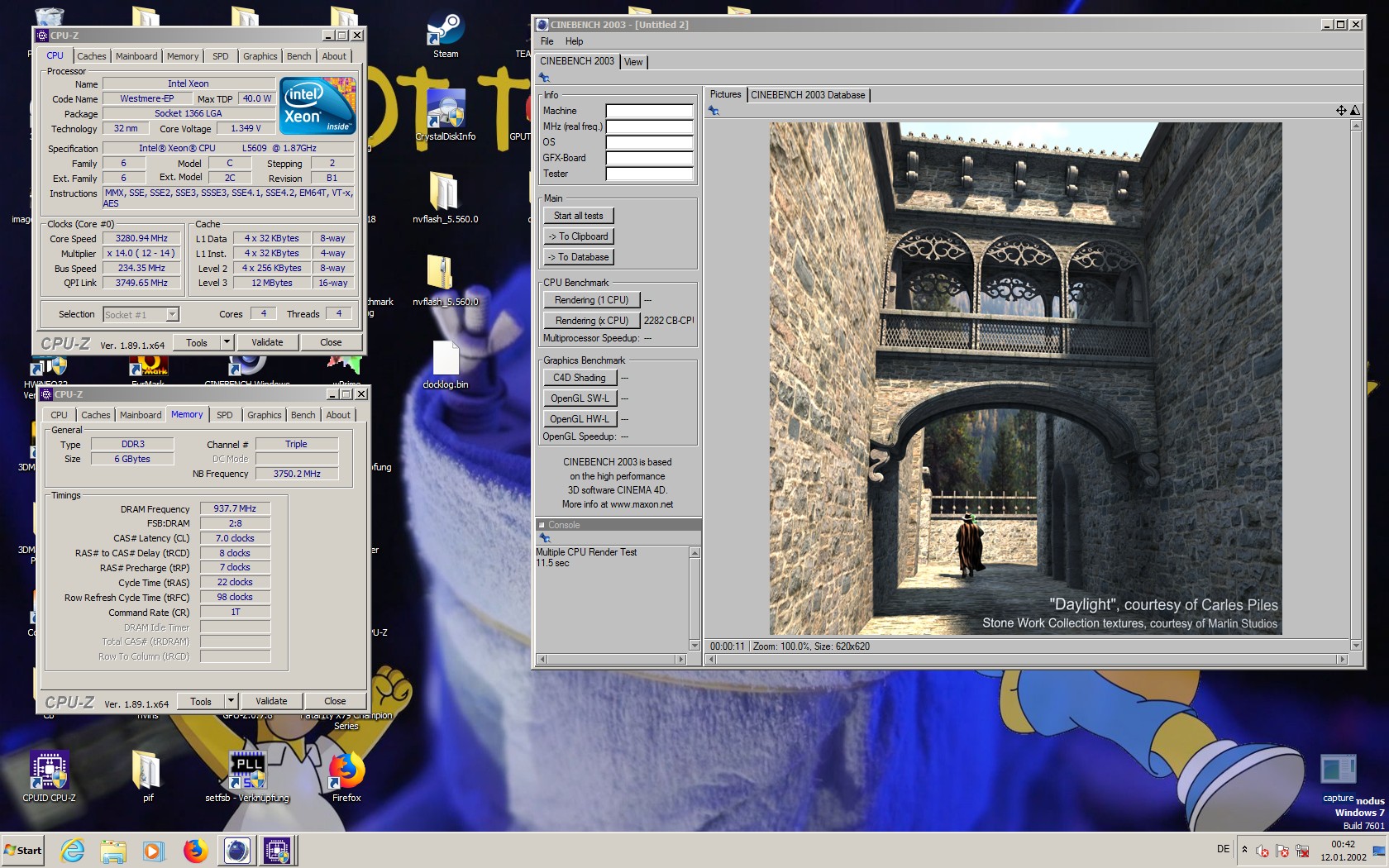This screenshot has height=868, width=1389.
Task: Open the capture desktop icon
Action: [1339, 777]
